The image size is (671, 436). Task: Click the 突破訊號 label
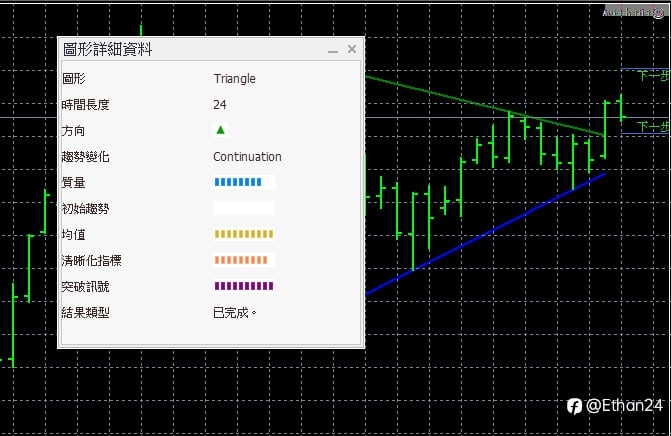pyautogui.click(x=86, y=287)
